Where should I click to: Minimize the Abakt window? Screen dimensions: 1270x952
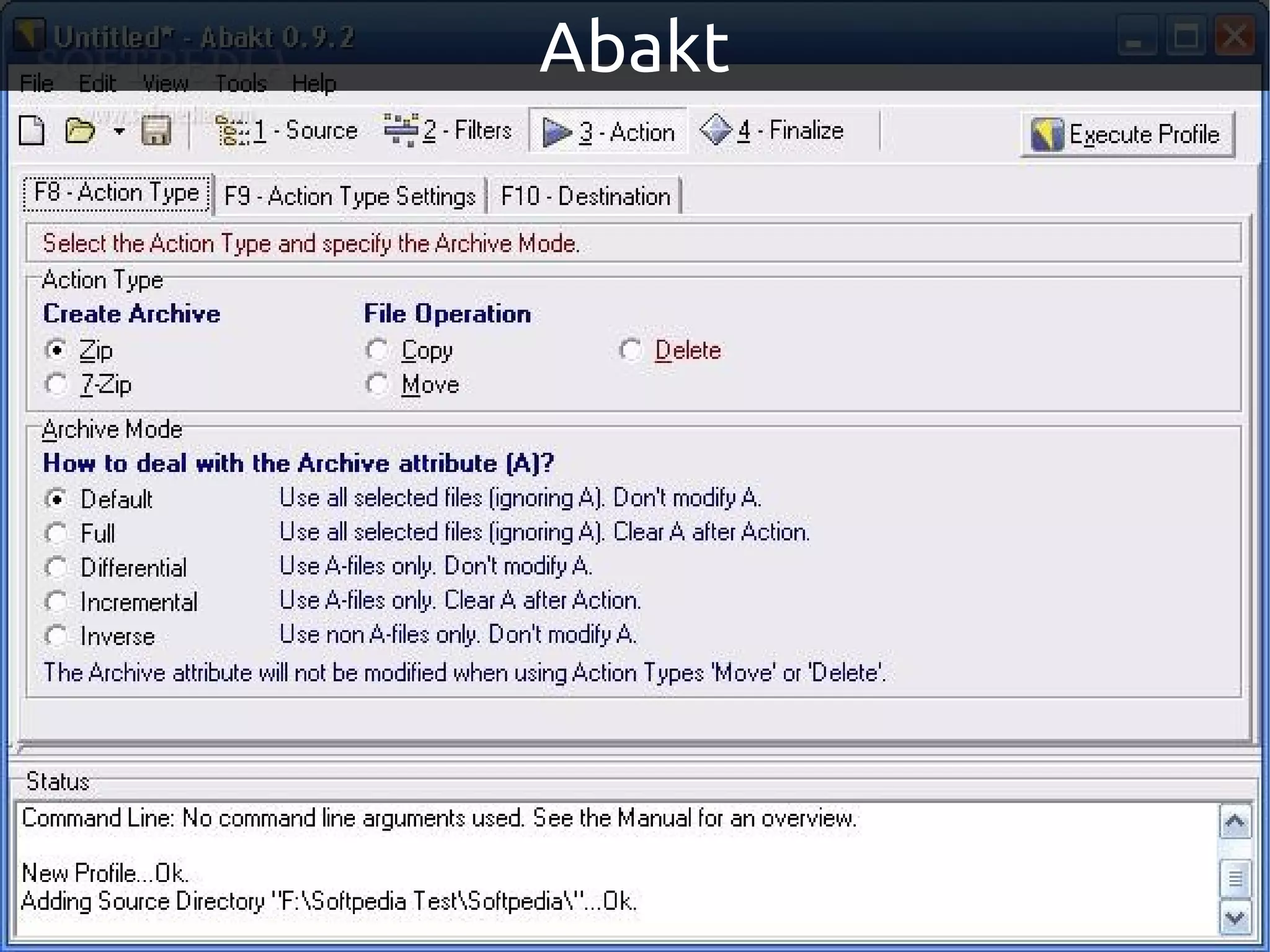coord(1137,37)
